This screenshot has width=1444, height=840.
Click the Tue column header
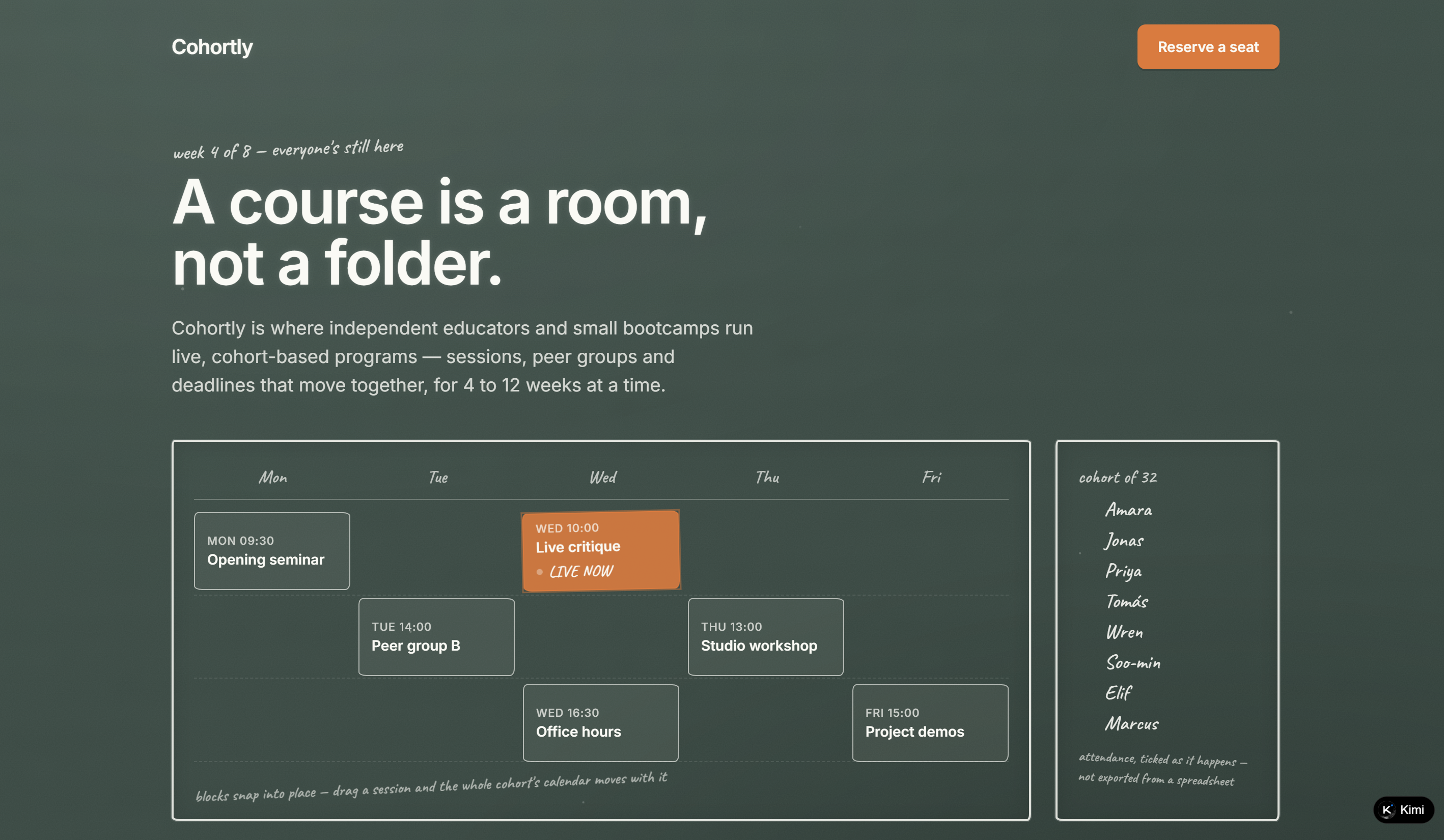[438, 478]
